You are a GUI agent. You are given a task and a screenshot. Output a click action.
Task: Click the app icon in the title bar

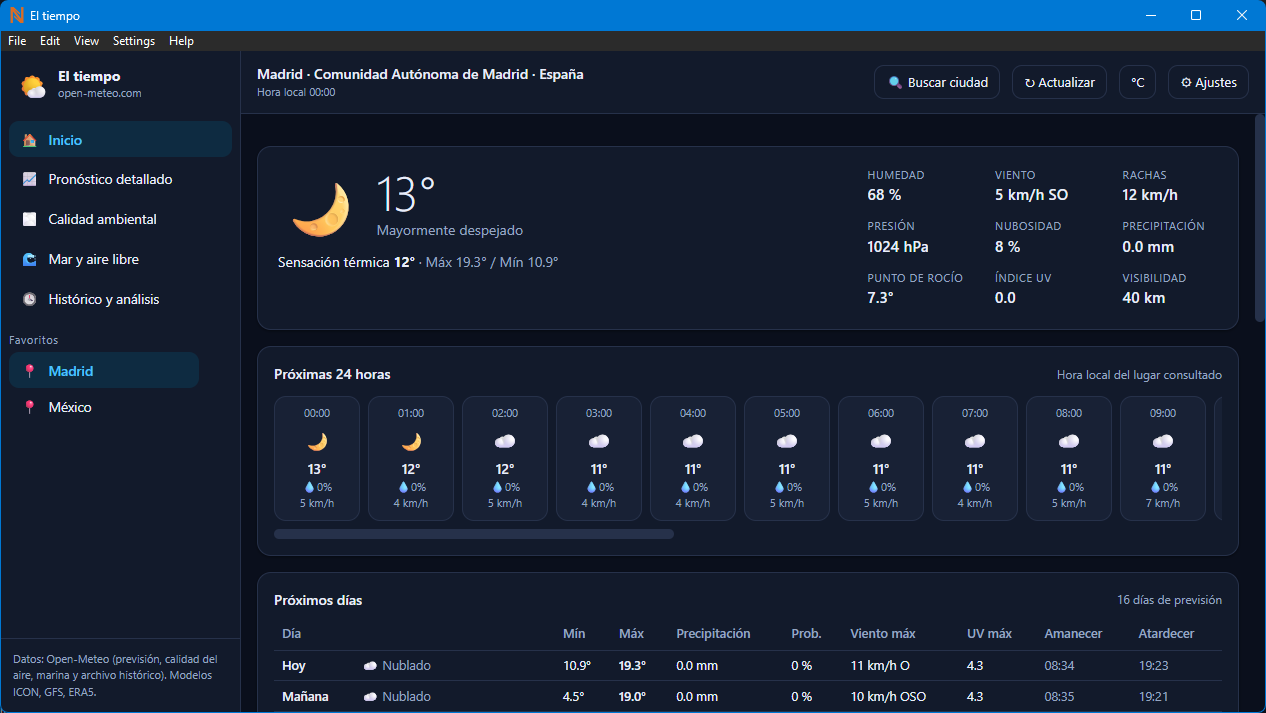click(x=16, y=15)
